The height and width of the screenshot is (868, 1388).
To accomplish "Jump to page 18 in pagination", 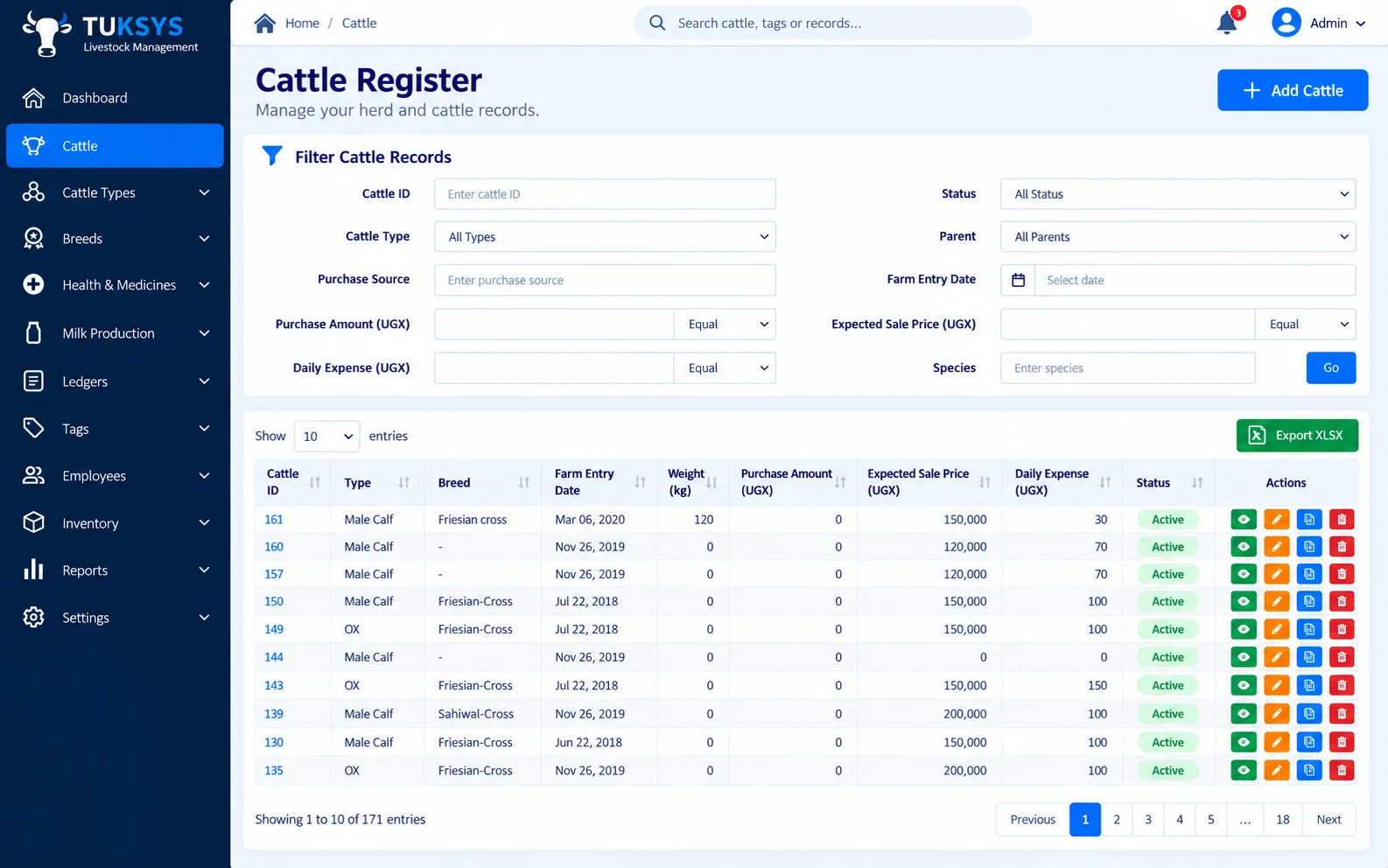I will [x=1283, y=820].
